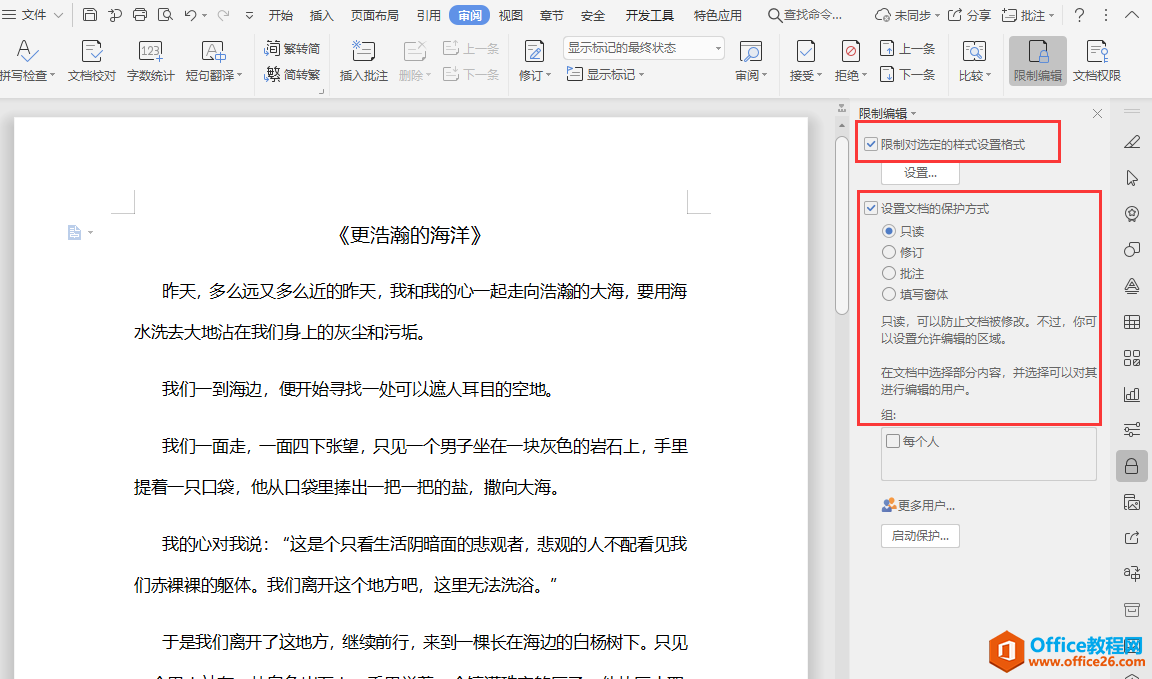The width and height of the screenshot is (1152, 679).
Task: Open the 开发工具 tab
Action: pos(649,15)
